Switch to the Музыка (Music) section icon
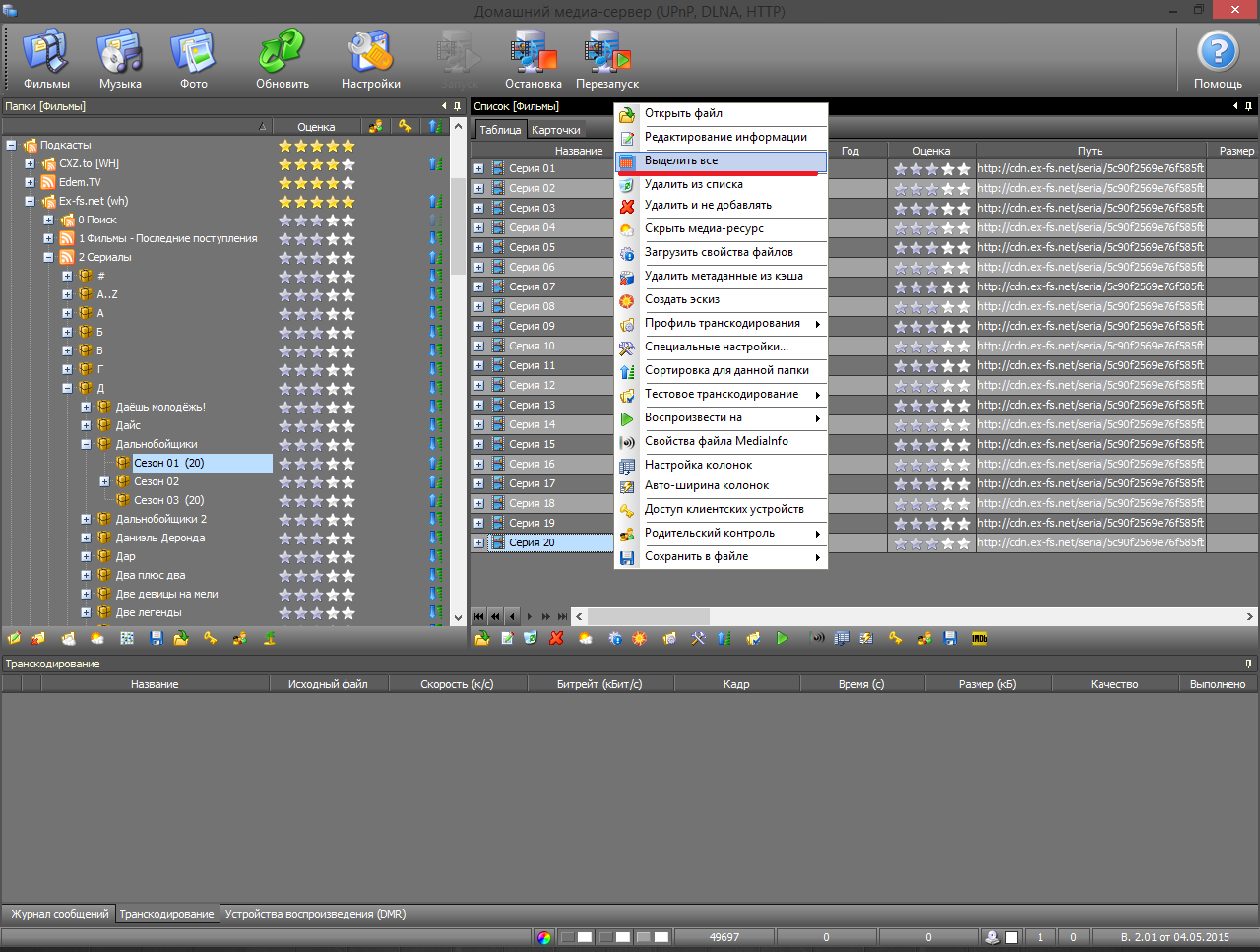The image size is (1260, 952). (x=120, y=59)
